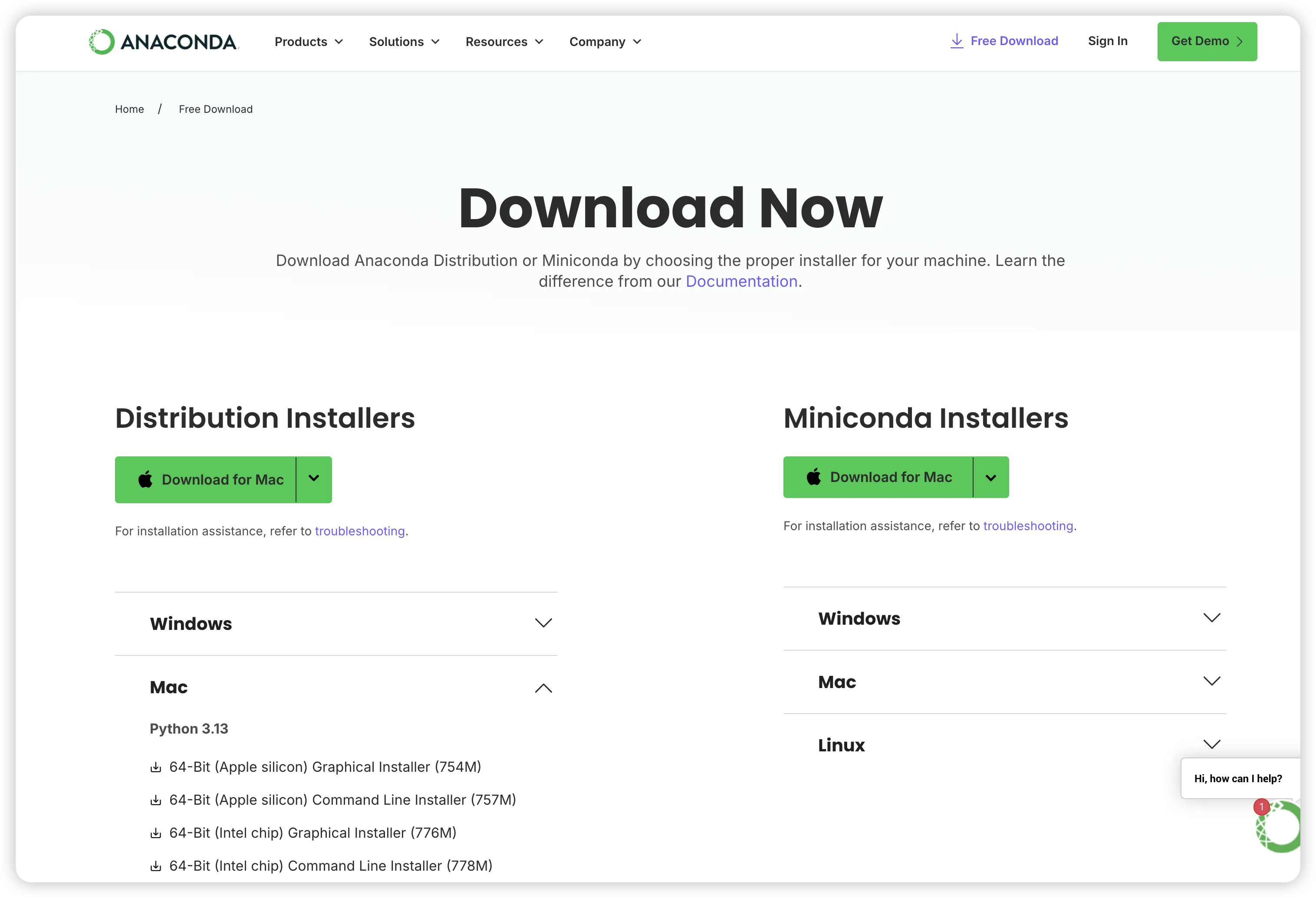Open the Documentation link
The image size is (1316, 898).
741,281
